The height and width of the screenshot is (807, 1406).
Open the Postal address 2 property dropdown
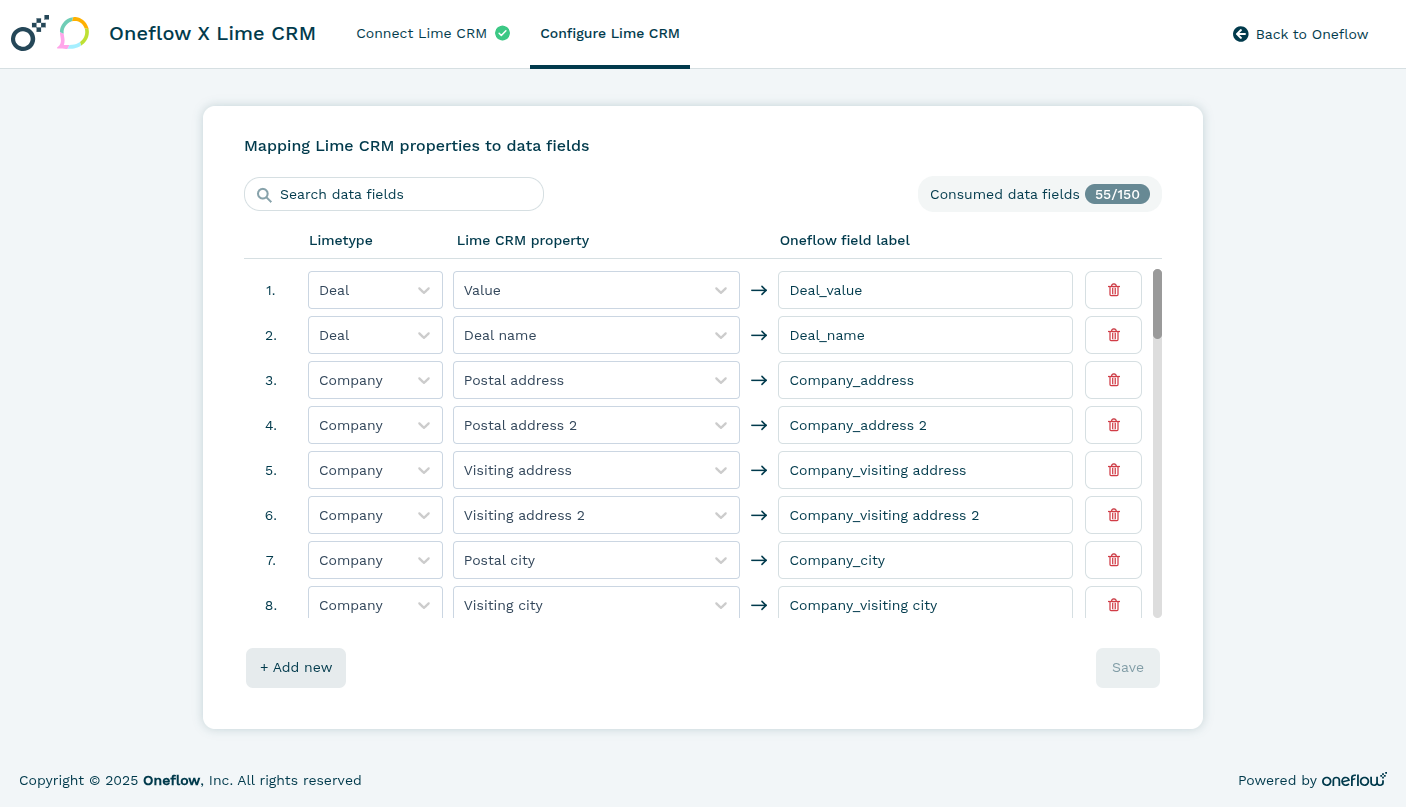coord(596,425)
